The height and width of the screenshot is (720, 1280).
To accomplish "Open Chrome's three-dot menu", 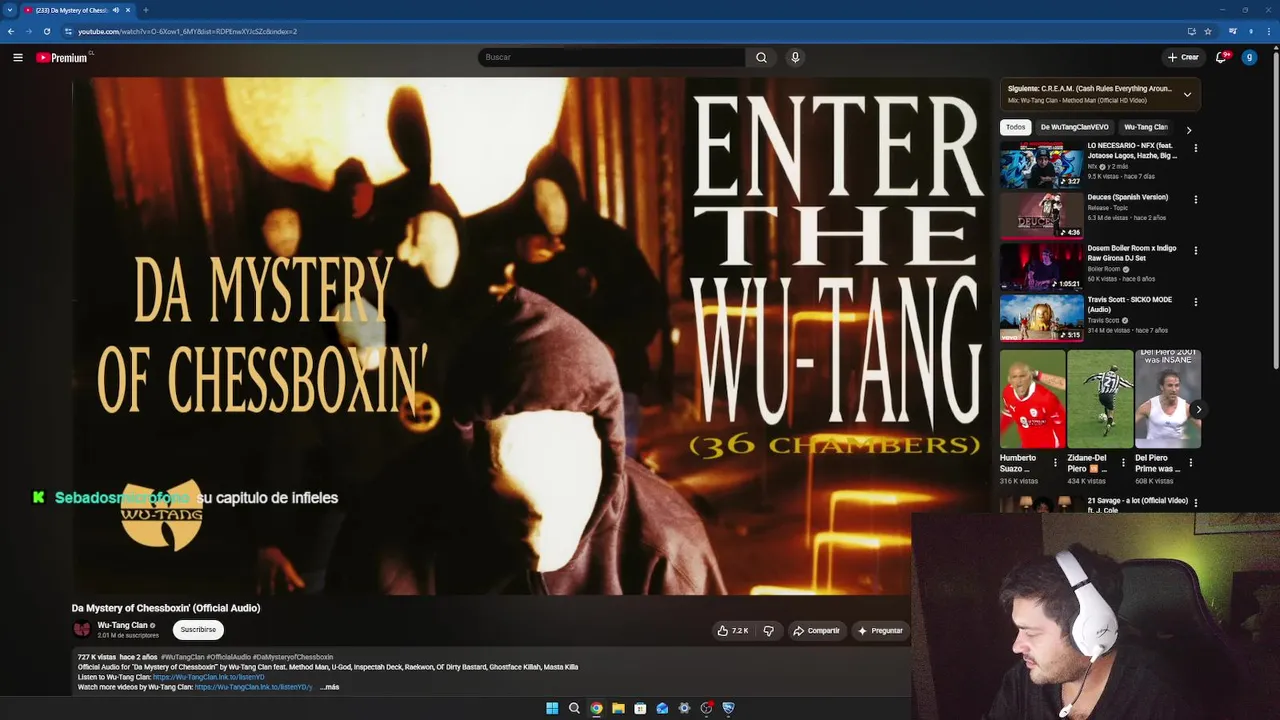I will pos(1269,31).
